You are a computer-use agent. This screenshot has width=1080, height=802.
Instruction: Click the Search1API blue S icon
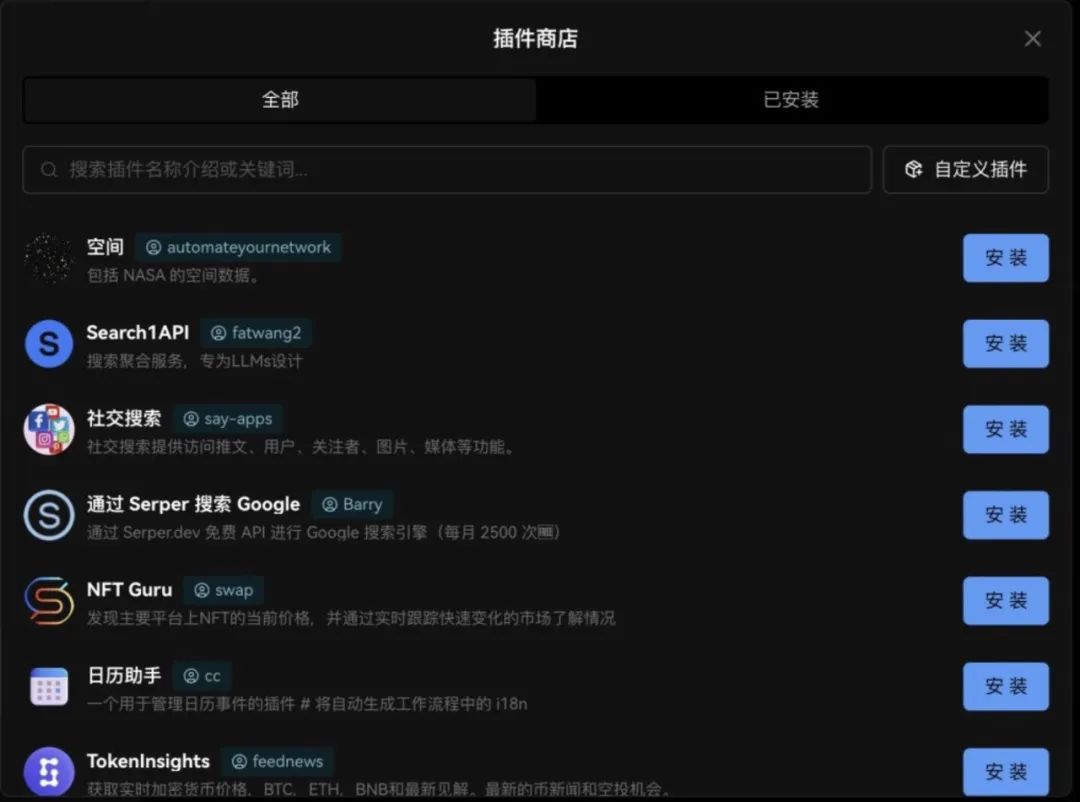pyautogui.click(x=49, y=344)
